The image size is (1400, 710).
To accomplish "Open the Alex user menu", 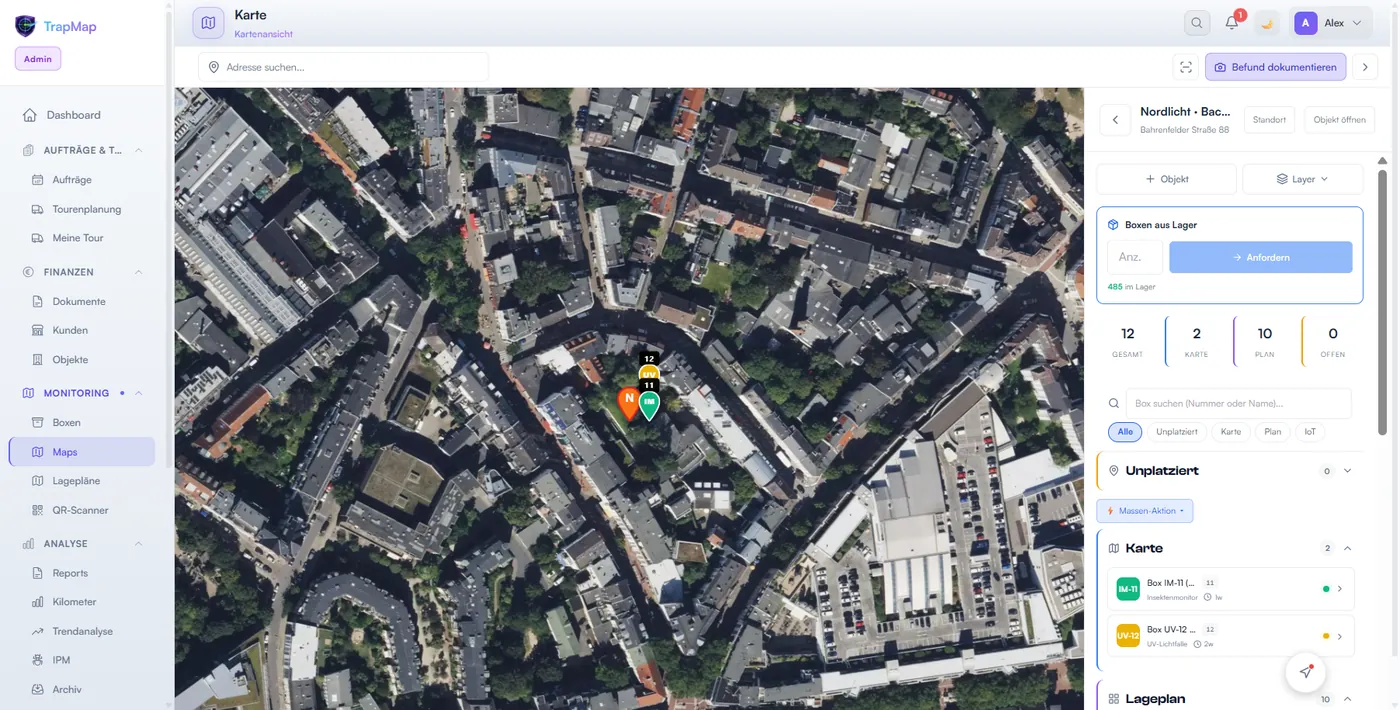I will 1330,23.
